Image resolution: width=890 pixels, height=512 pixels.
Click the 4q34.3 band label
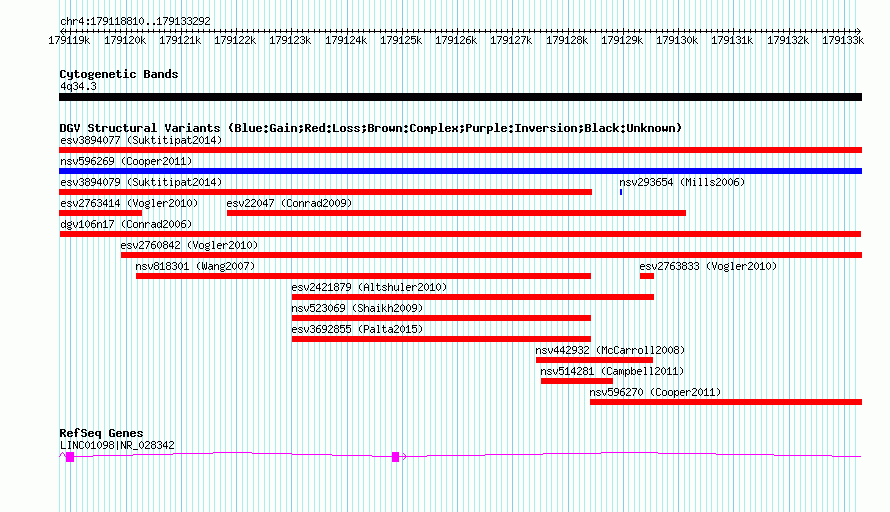point(78,86)
